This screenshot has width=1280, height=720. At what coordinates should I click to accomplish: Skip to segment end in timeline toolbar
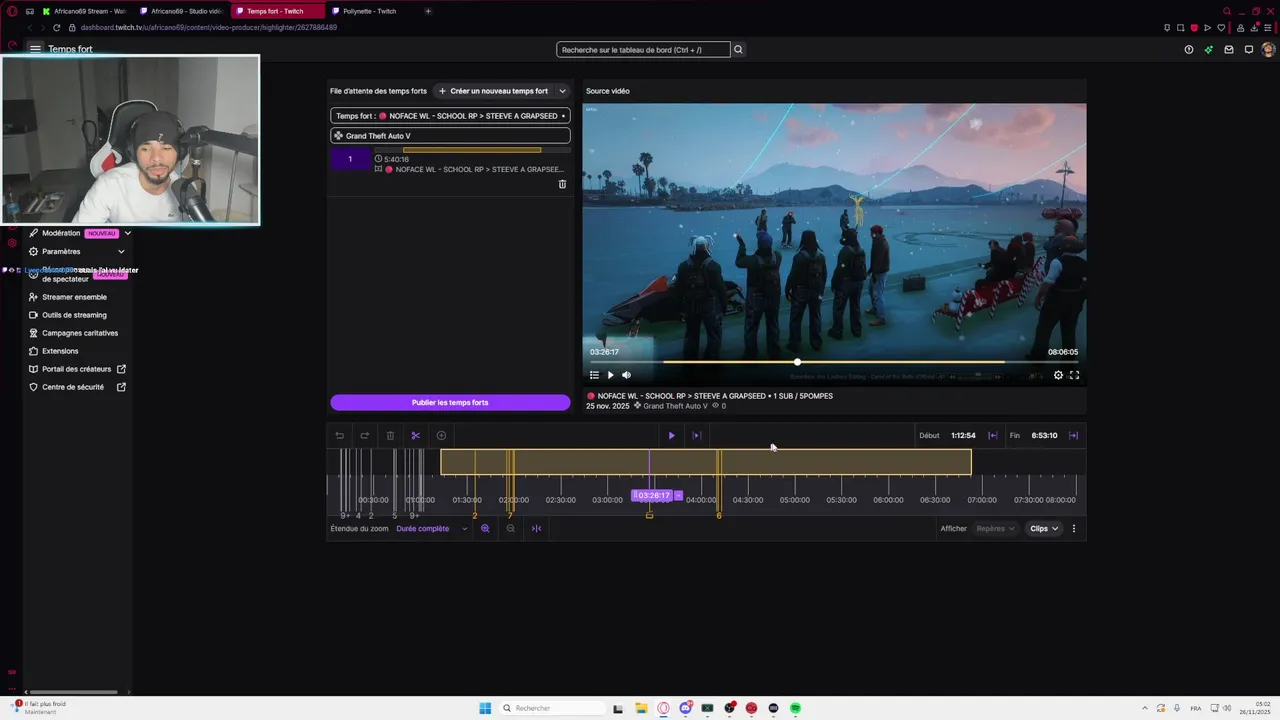click(697, 435)
